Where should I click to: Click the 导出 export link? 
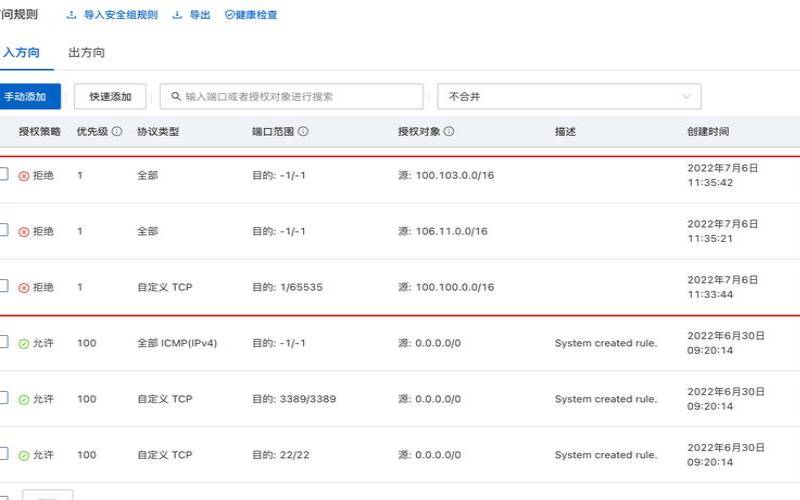coord(200,15)
